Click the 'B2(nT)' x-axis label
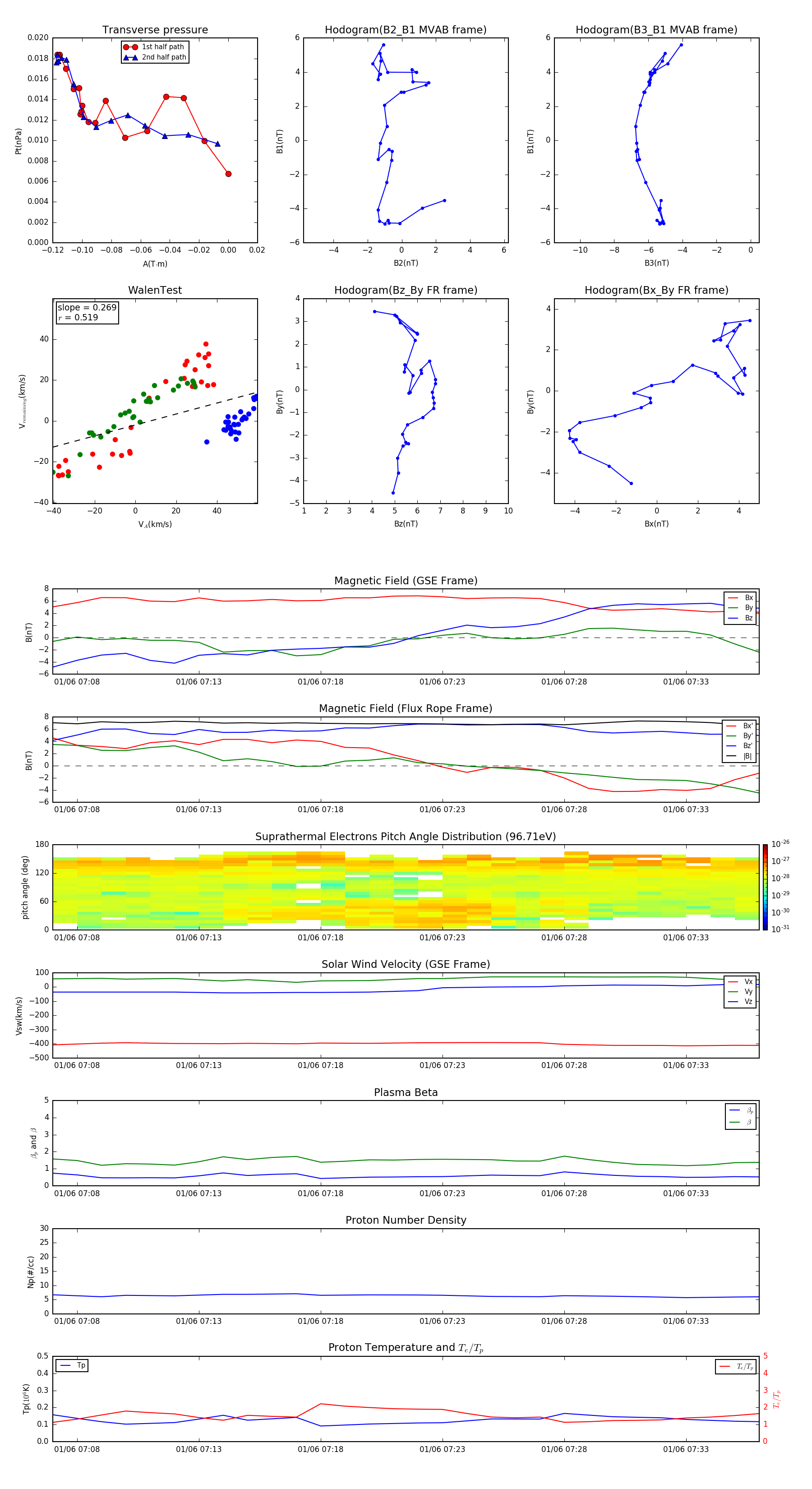The width and height of the screenshot is (812, 1489). (406, 263)
